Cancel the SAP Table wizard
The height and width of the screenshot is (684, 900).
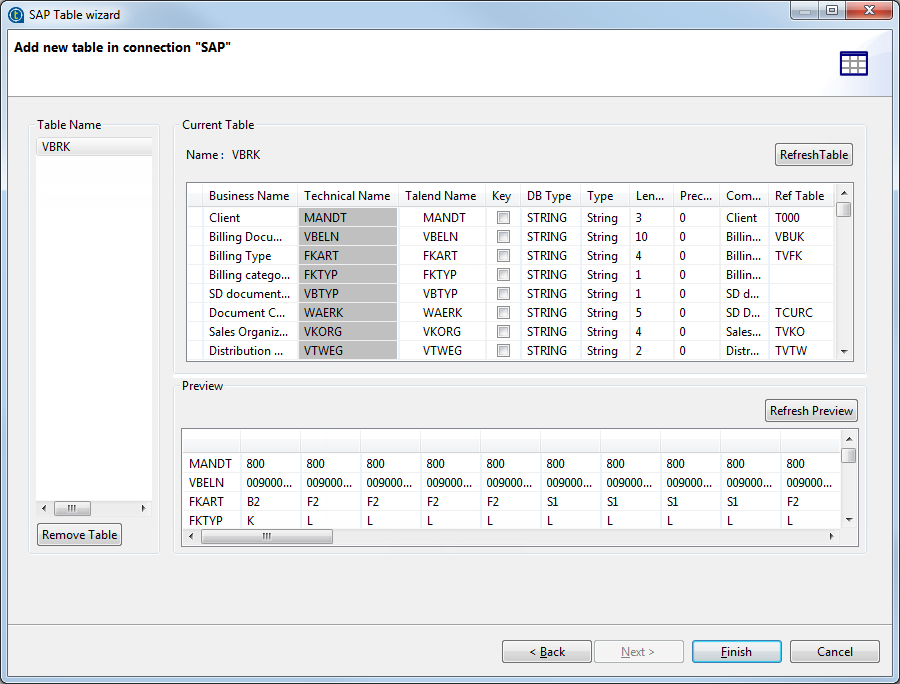click(x=834, y=652)
